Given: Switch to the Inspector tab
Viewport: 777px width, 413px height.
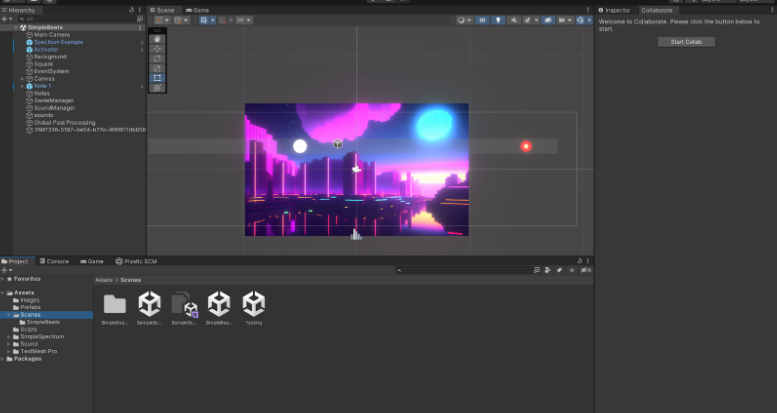Looking at the screenshot, I should click(614, 10).
